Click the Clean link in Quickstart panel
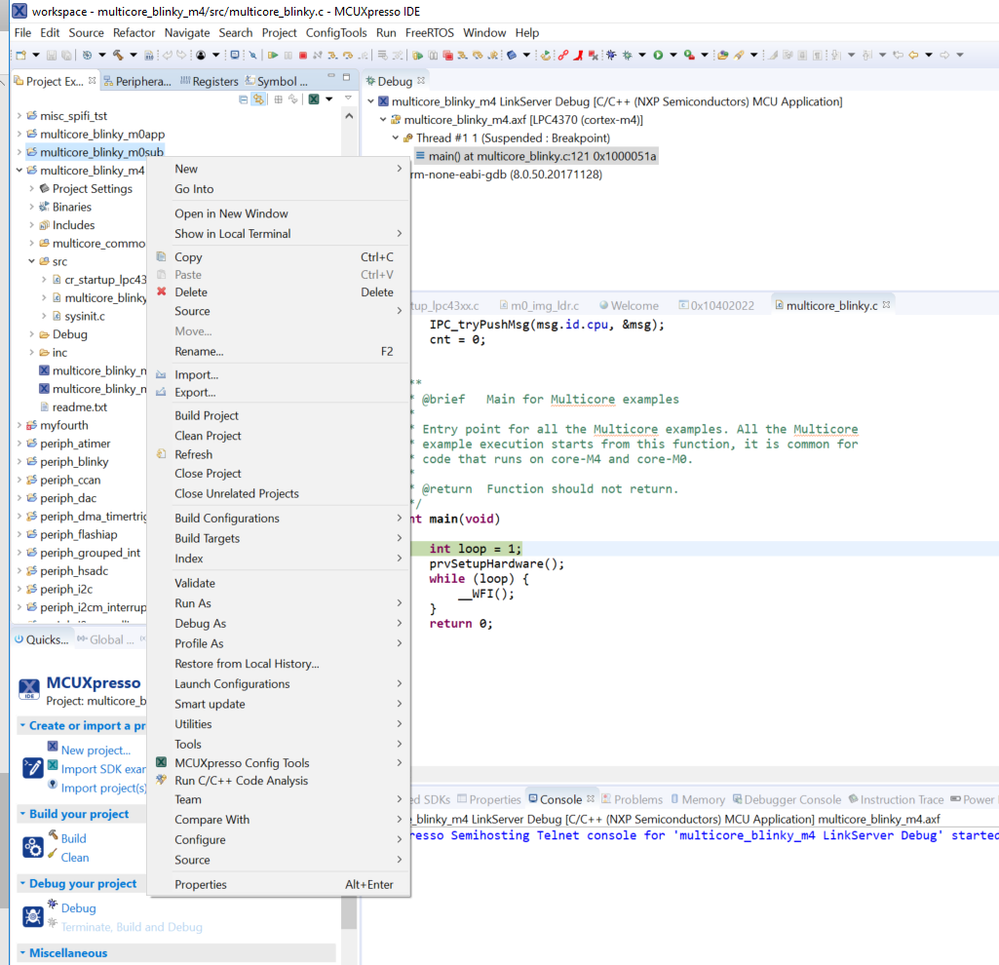 tap(75, 857)
